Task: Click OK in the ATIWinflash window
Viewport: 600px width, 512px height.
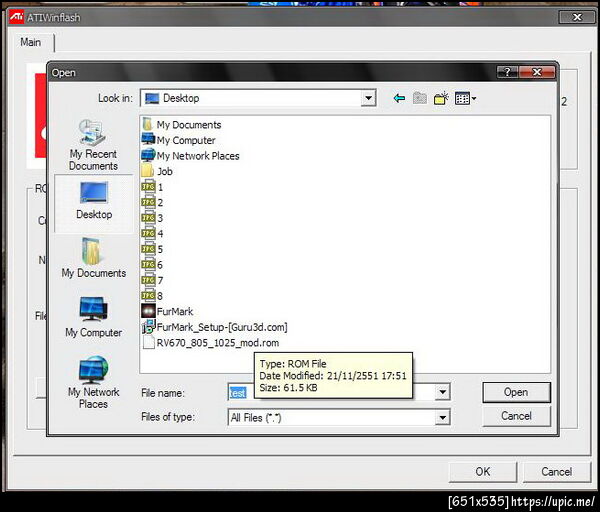Action: 483,471
